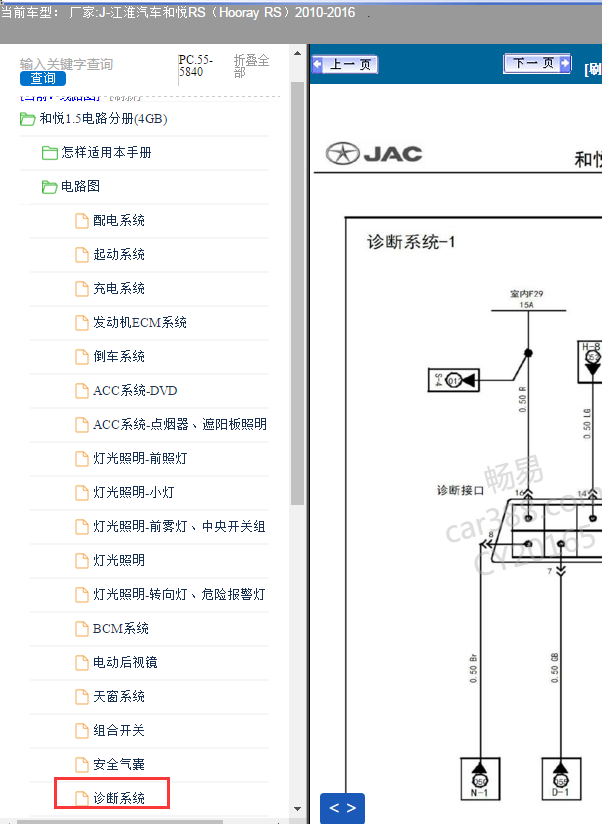
Task: Click the page icon beside 安全气囊
Action: click(82, 765)
